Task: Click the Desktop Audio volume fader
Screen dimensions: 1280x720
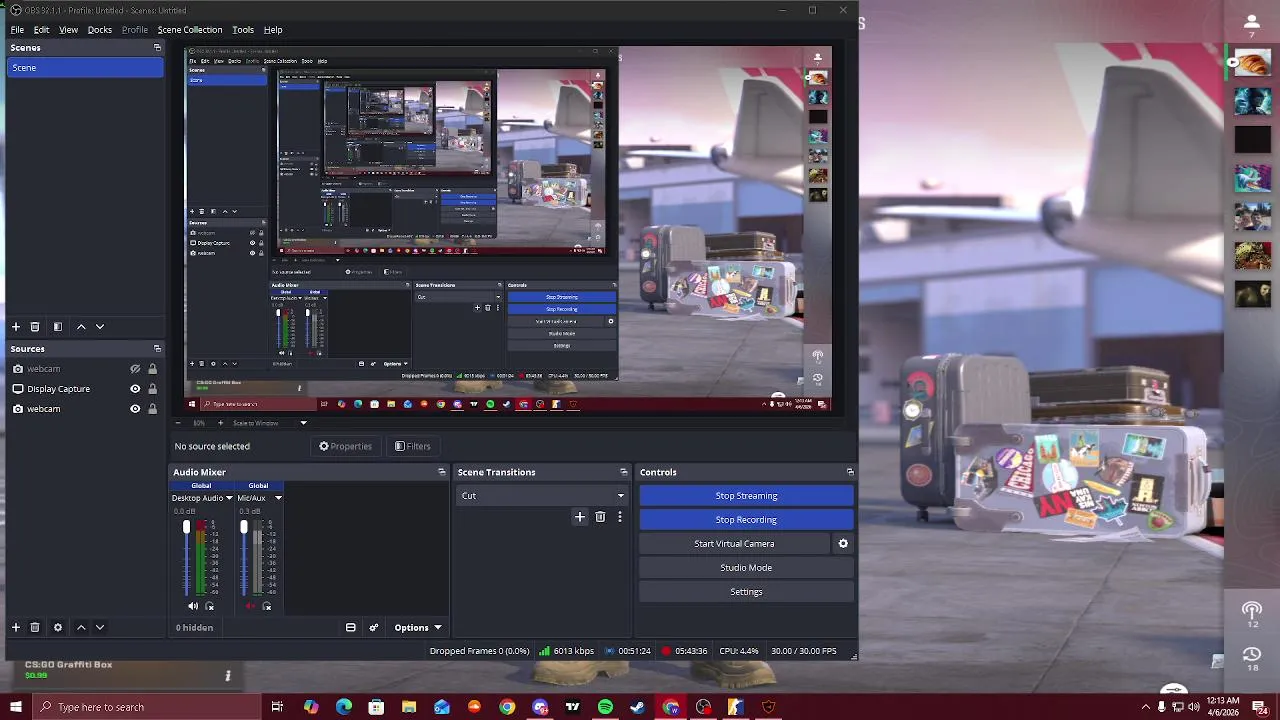Action: coord(186,527)
